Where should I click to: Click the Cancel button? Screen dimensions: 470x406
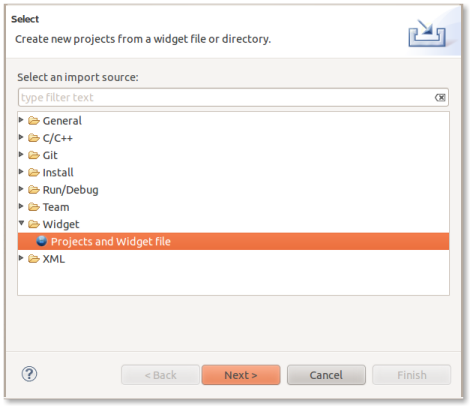pos(326,375)
